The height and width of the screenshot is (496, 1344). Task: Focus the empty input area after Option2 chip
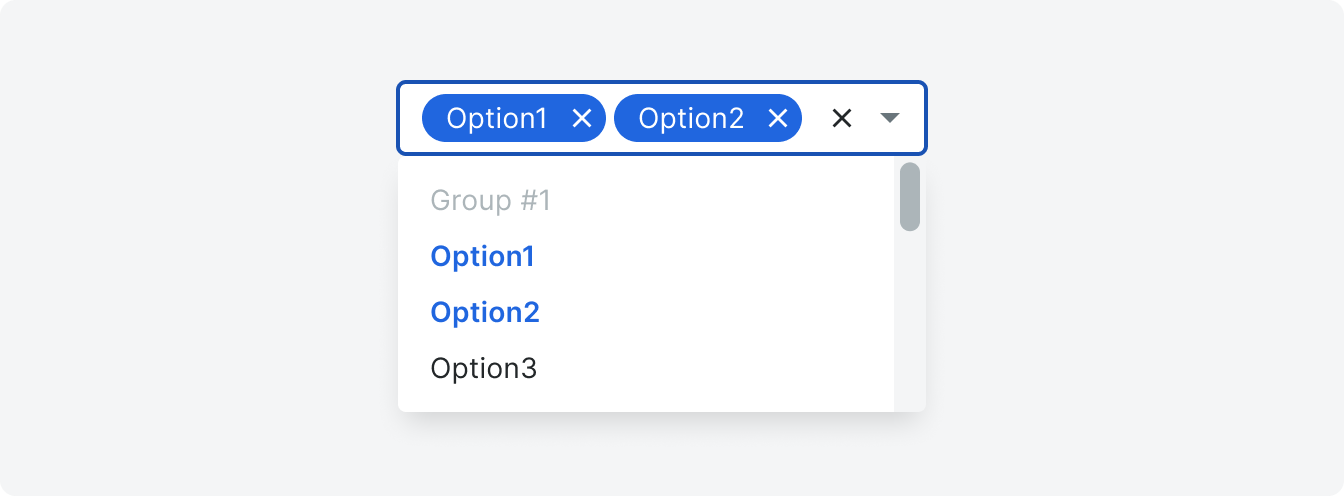coord(813,119)
